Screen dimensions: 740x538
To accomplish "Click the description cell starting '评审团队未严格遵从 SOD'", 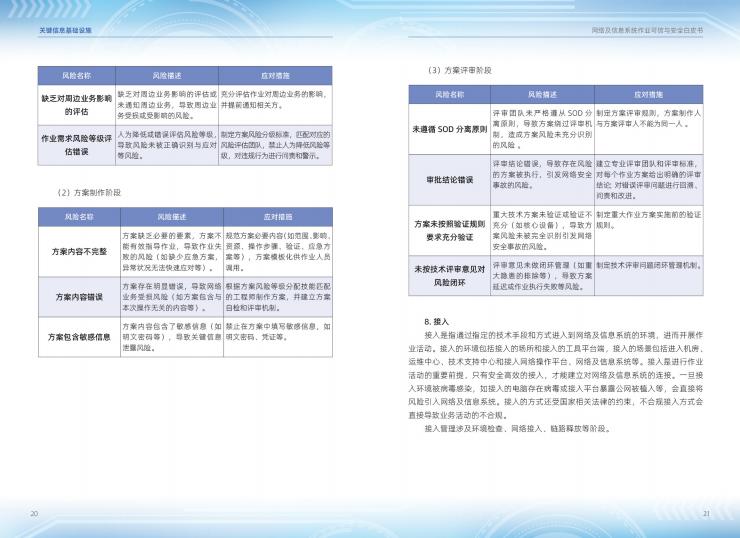I will (542, 129).
